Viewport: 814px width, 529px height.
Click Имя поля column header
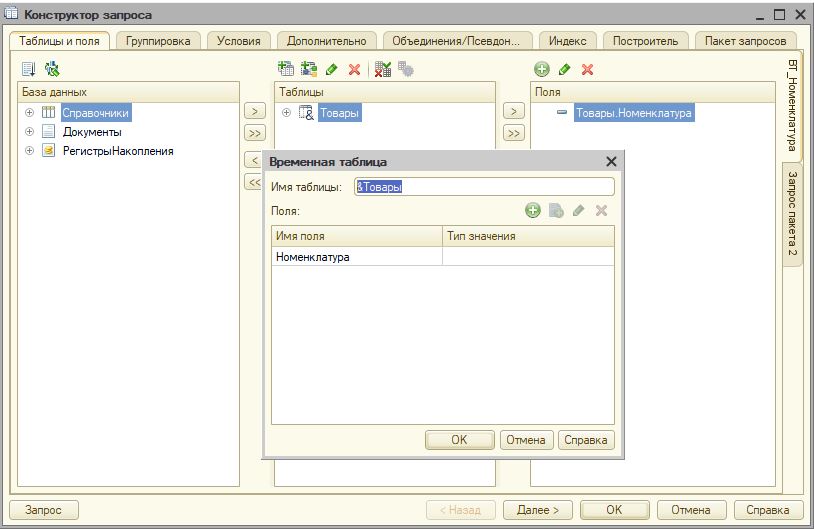[357, 236]
